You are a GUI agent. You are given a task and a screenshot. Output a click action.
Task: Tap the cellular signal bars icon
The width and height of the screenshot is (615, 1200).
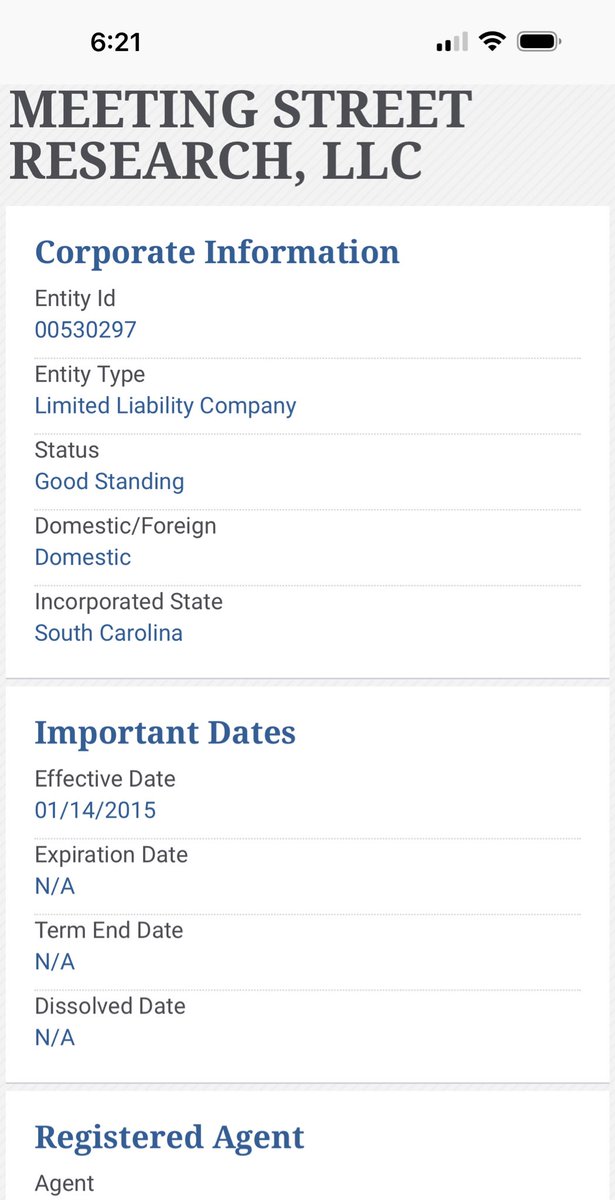tap(452, 42)
